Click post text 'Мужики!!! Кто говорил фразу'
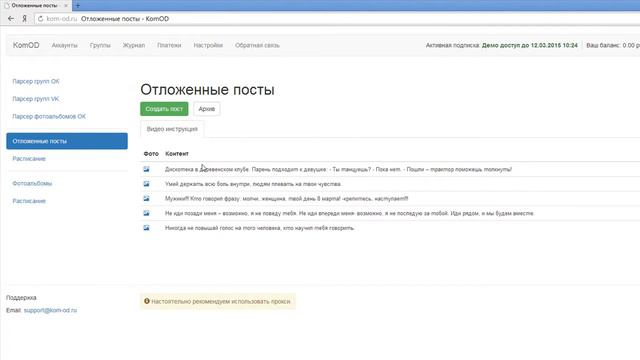640x360 pixels. point(287,198)
